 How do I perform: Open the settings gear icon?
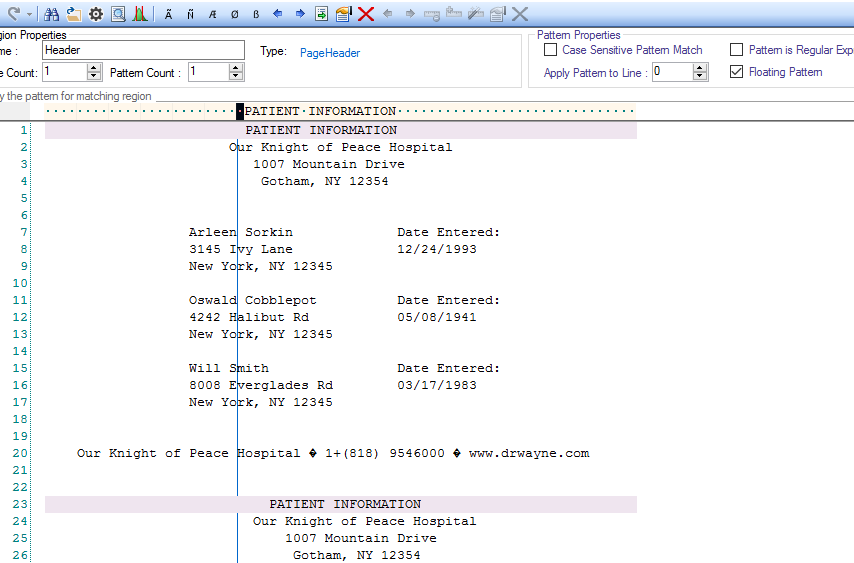tap(96, 14)
